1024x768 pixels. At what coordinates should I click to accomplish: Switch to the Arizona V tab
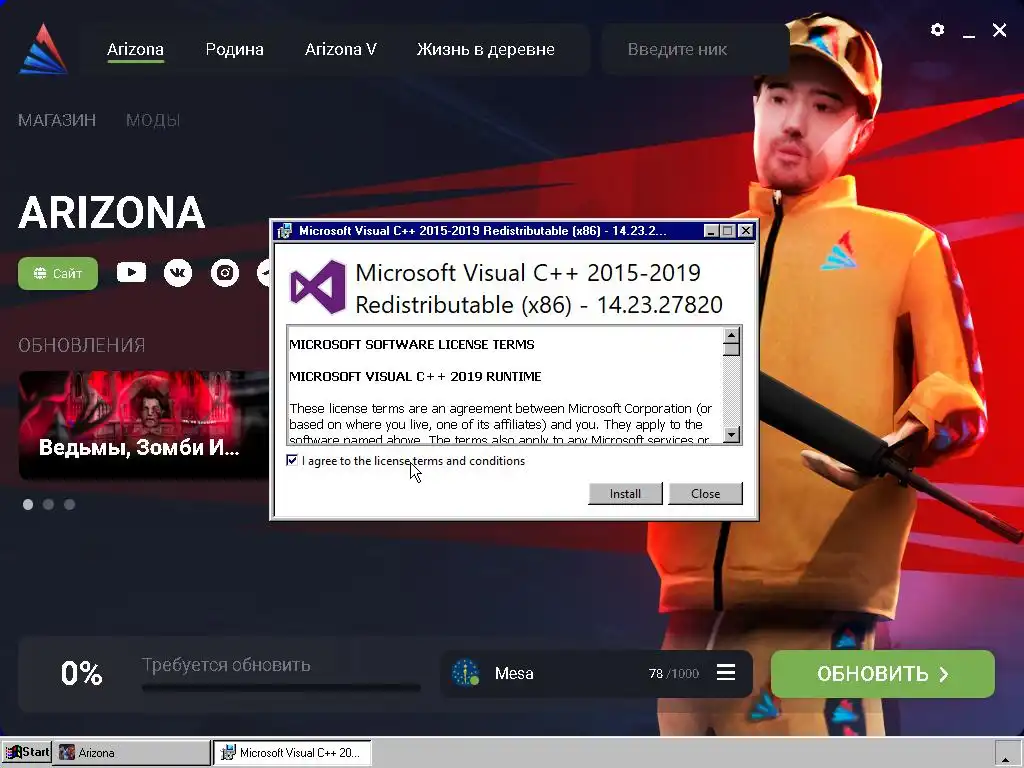tap(340, 49)
